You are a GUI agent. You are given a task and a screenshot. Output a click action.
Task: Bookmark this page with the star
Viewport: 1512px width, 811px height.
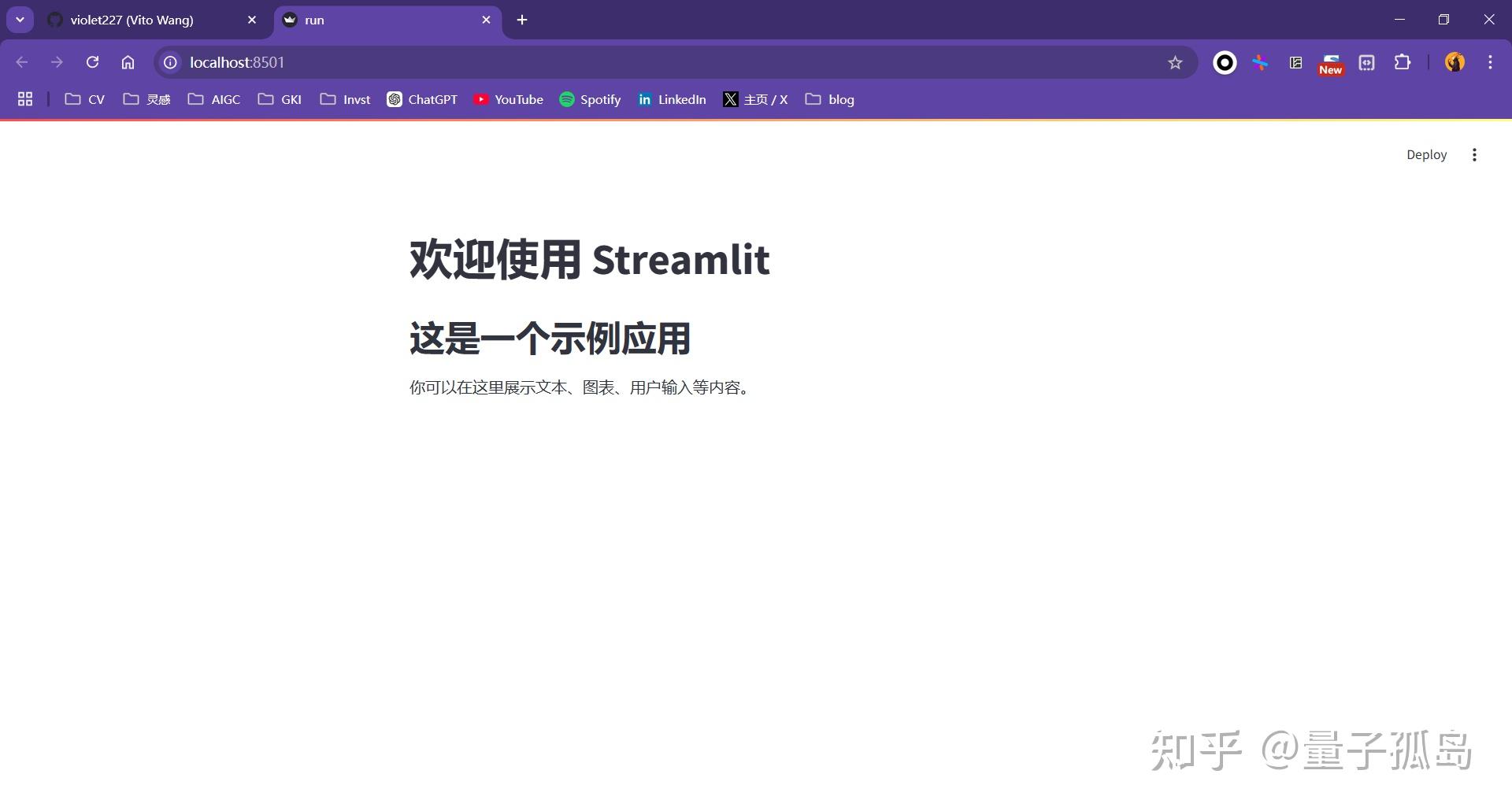[1174, 62]
